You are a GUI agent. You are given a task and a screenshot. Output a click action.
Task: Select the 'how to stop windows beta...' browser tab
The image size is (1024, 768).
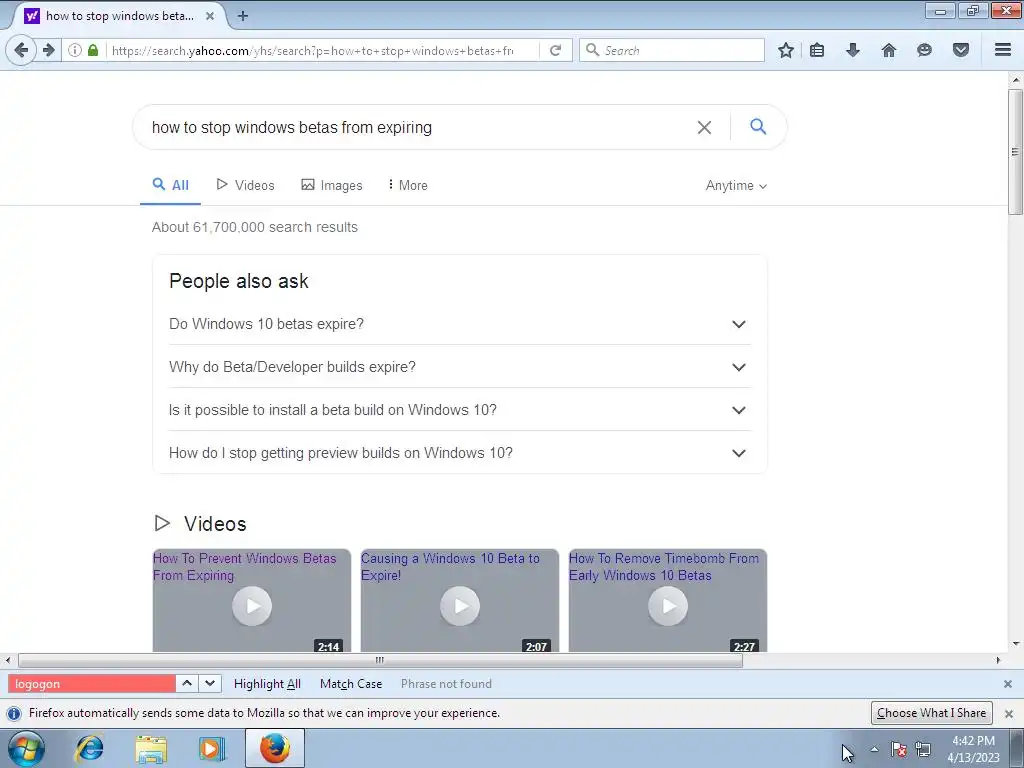[x=120, y=16]
